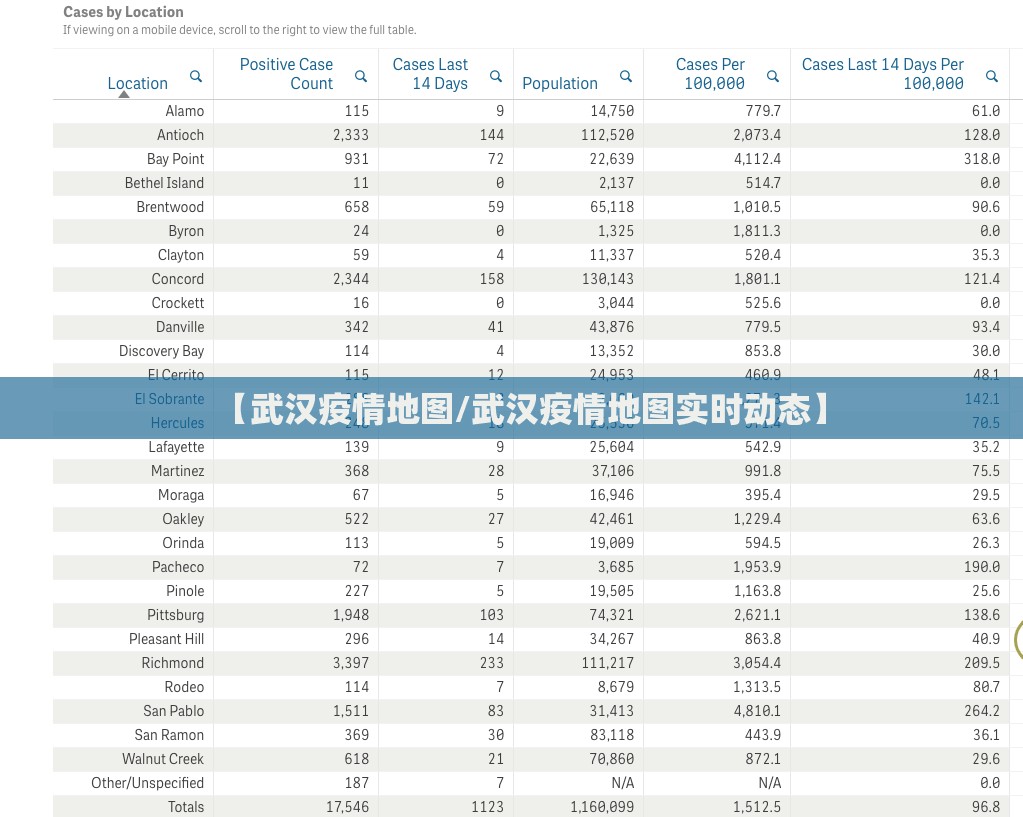Sort by Positive Case Count header

(286, 74)
